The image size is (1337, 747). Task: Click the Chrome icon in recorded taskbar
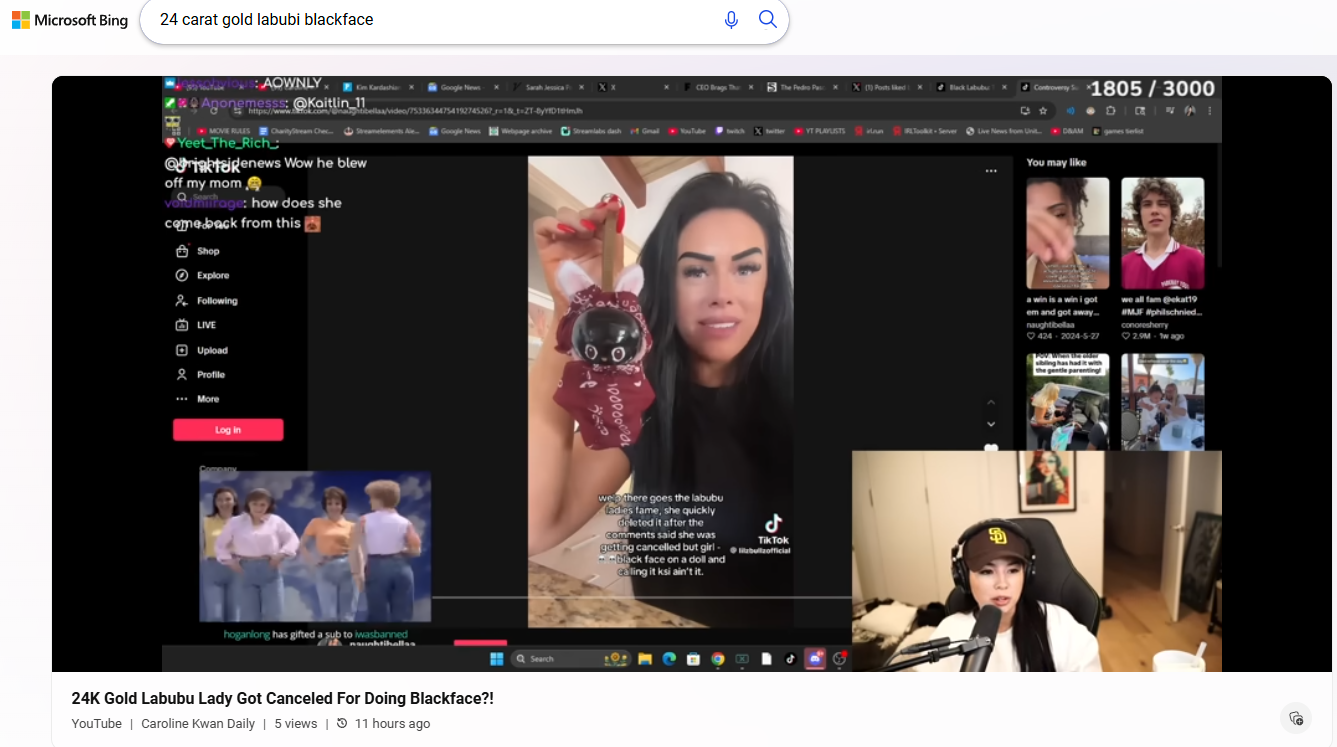coord(718,659)
